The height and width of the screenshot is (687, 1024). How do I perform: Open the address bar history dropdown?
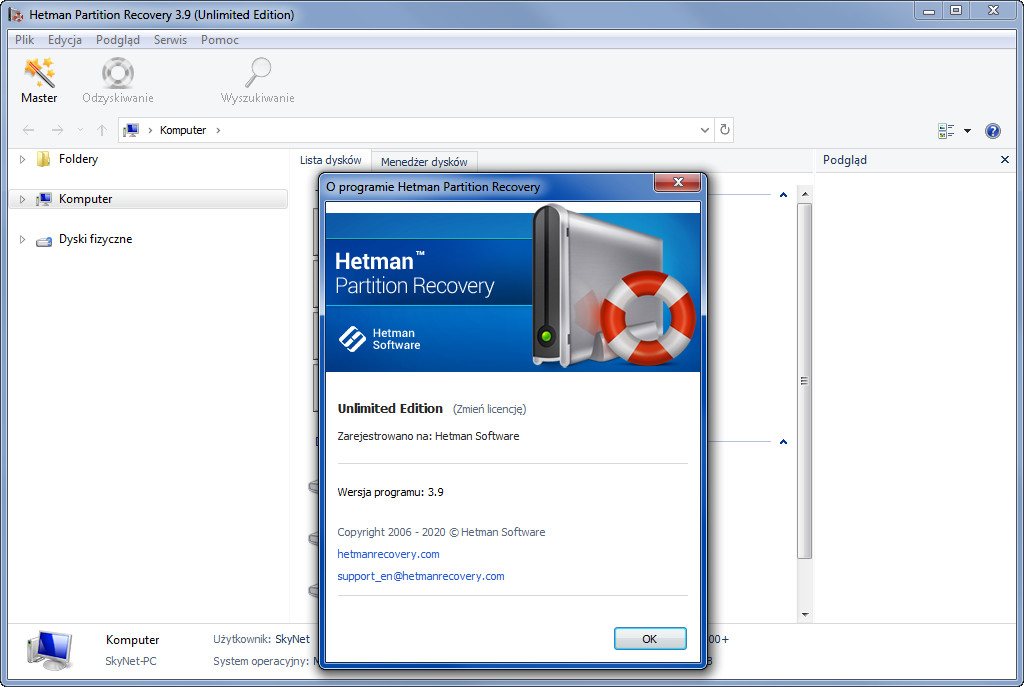tap(705, 130)
